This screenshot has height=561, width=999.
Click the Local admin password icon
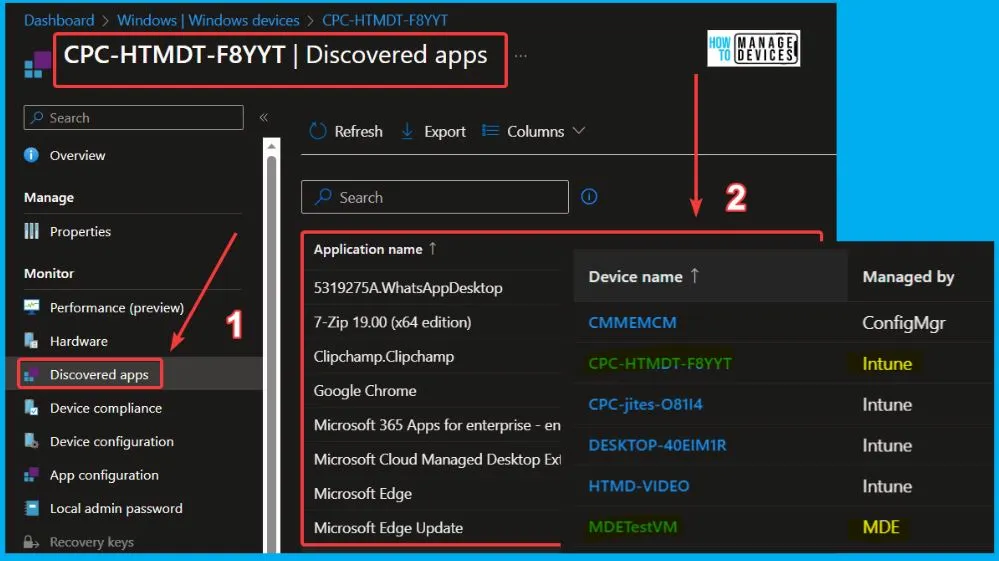[x=31, y=508]
